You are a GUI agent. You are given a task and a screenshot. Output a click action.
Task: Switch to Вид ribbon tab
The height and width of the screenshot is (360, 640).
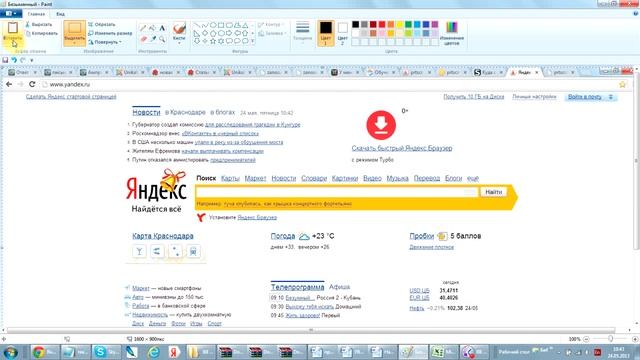pyautogui.click(x=60, y=14)
